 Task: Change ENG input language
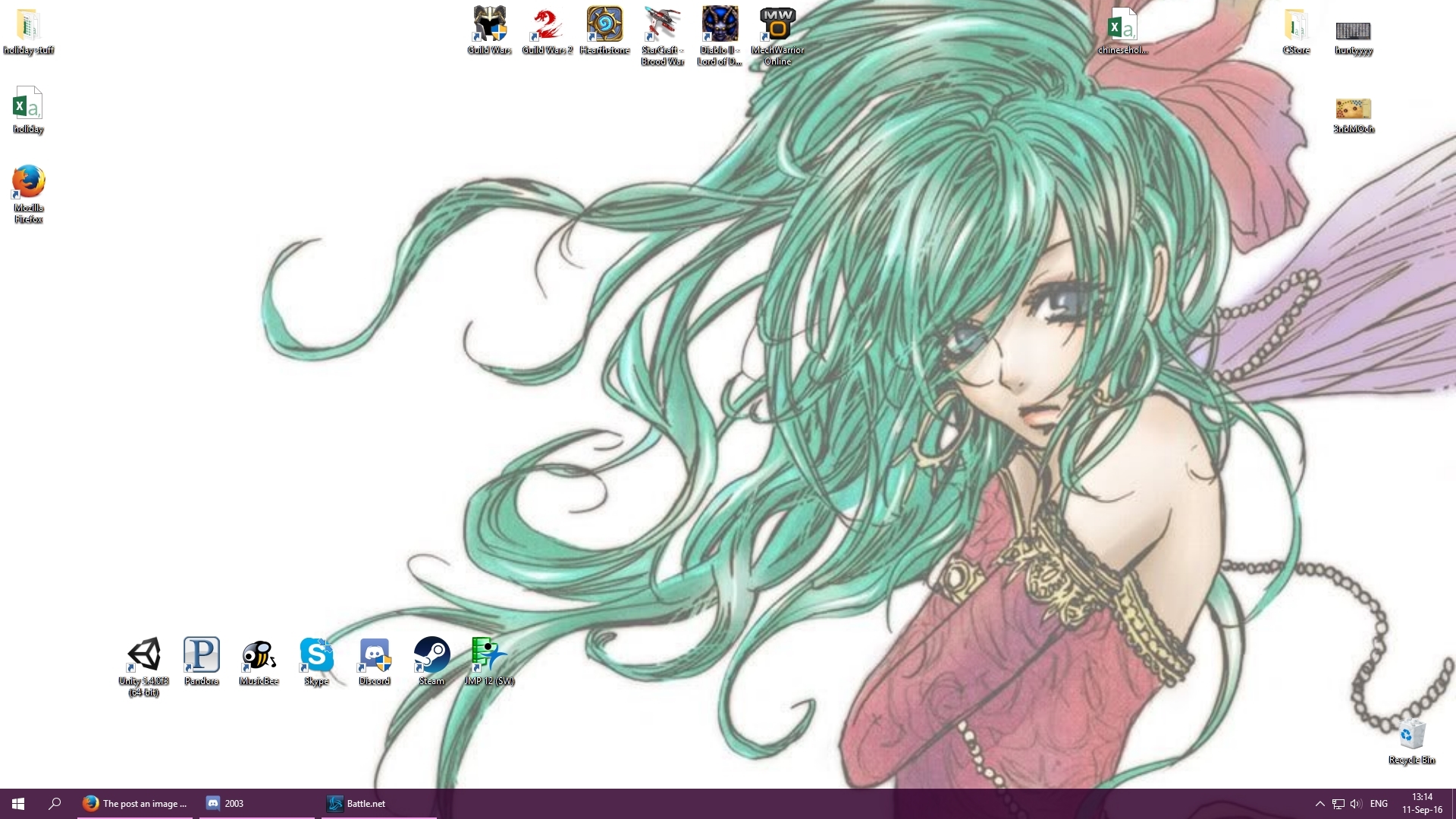[x=1379, y=804]
